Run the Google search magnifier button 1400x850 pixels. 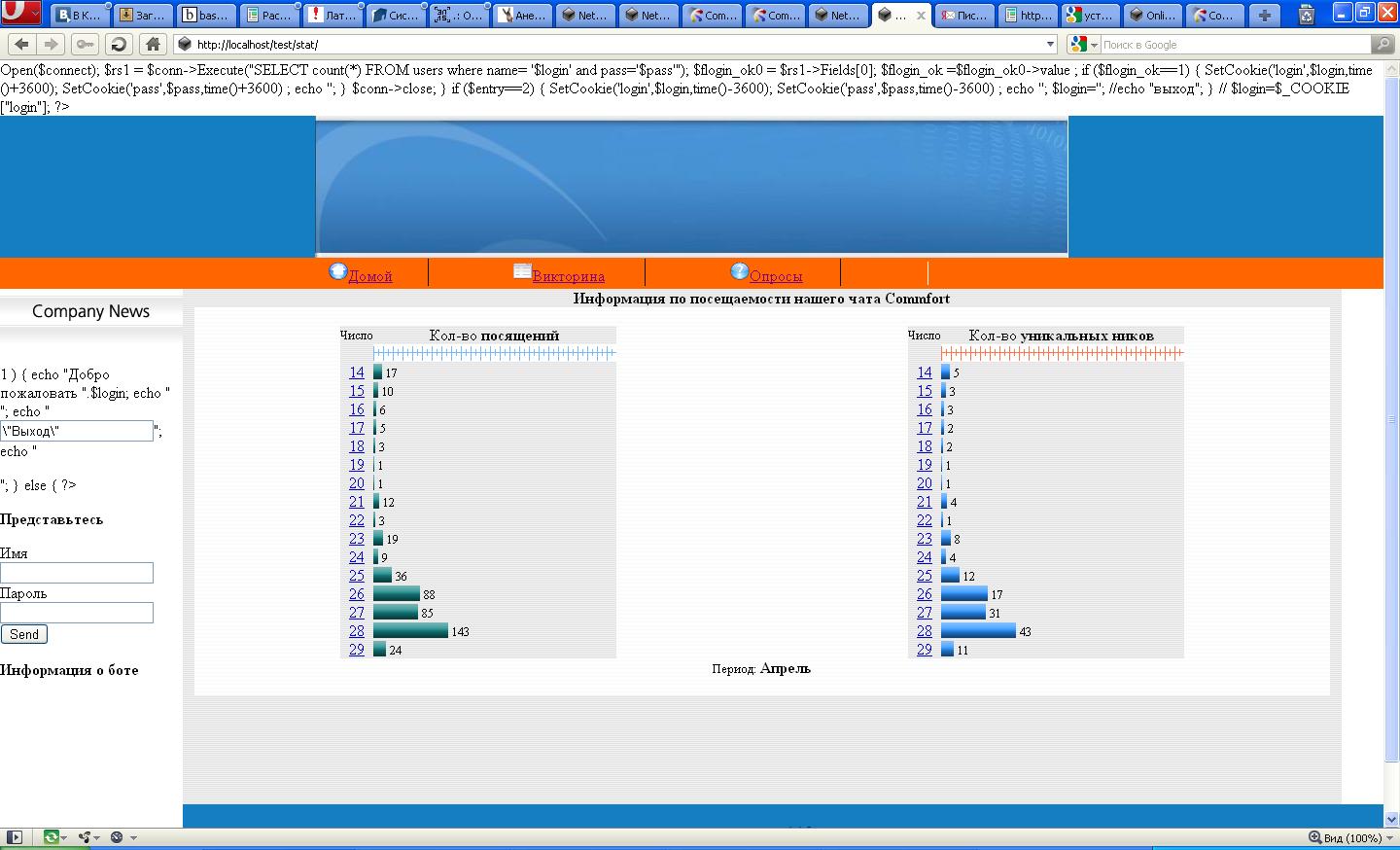point(1382,44)
